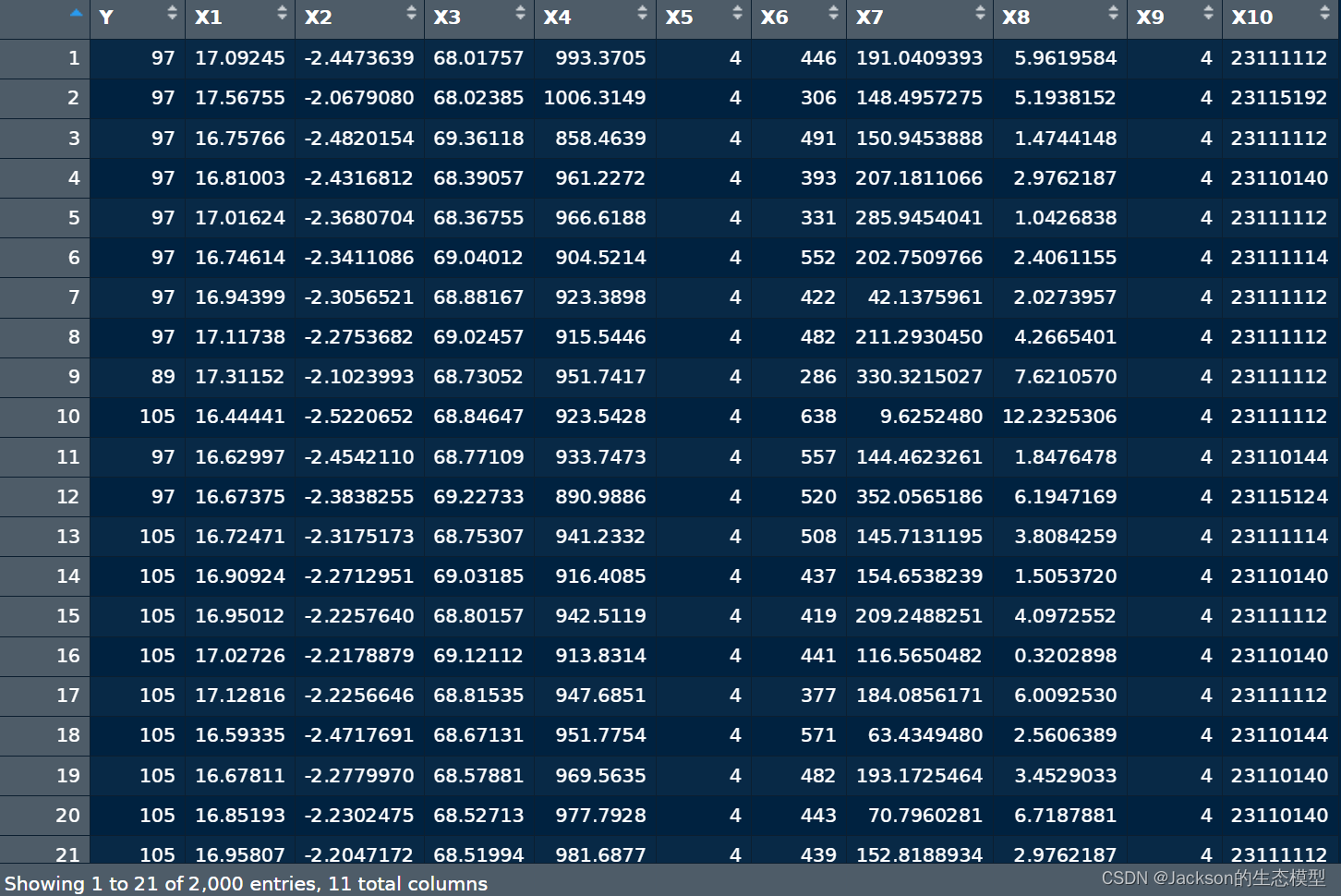Click the sort arrows of column X9
Viewport: 1341px width, 896px height.
[1208, 13]
